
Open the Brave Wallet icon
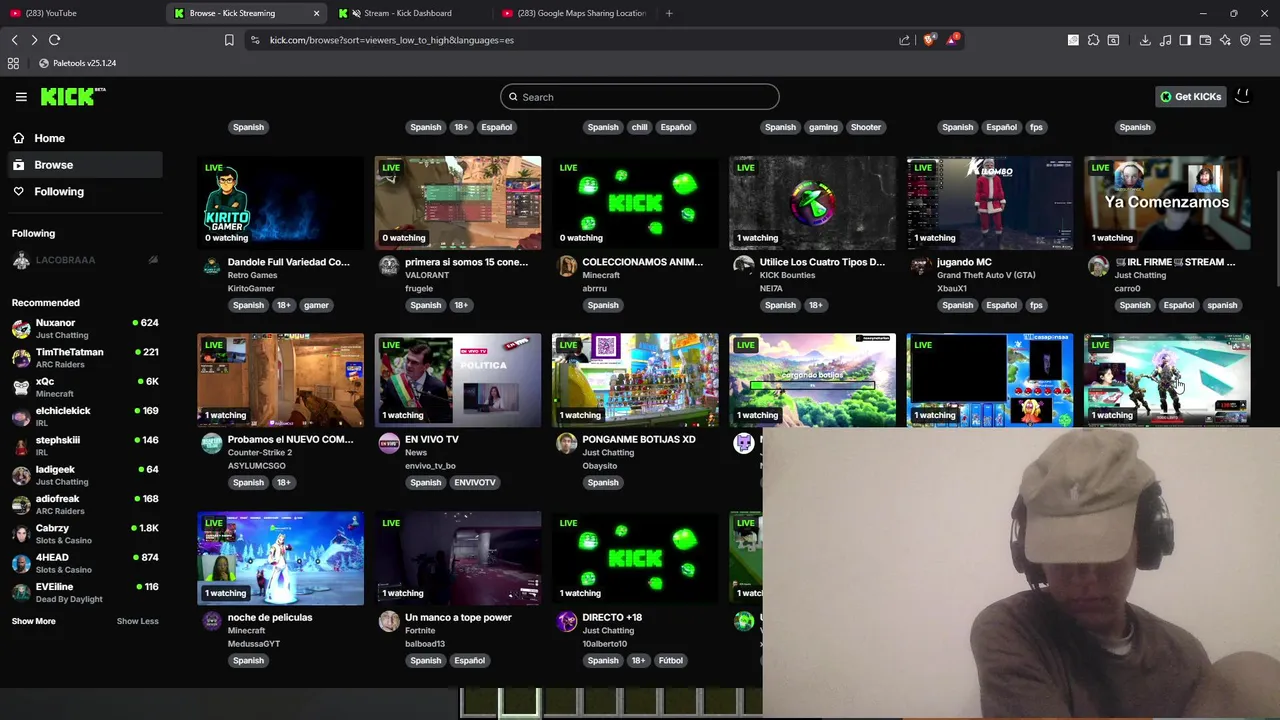click(1205, 40)
